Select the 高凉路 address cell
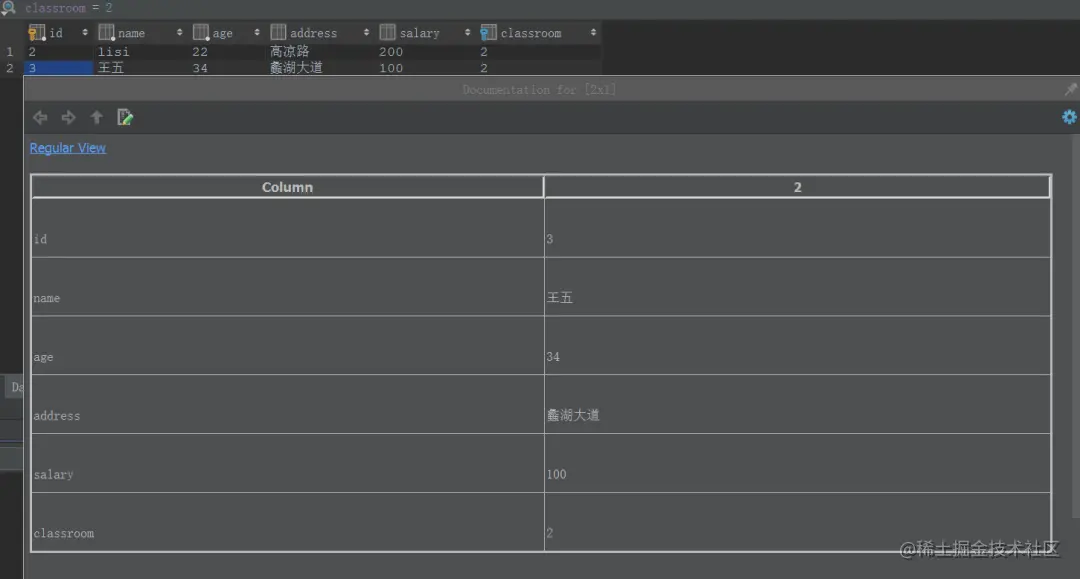The height and width of the screenshot is (579, 1080). (x=320, y=52)
